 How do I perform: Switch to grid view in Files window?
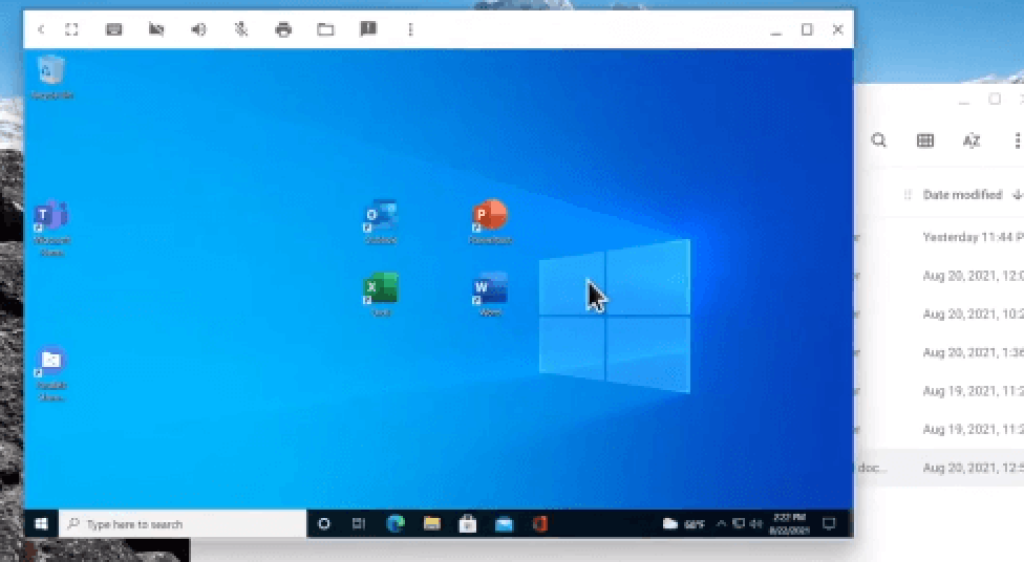[925, 140]
